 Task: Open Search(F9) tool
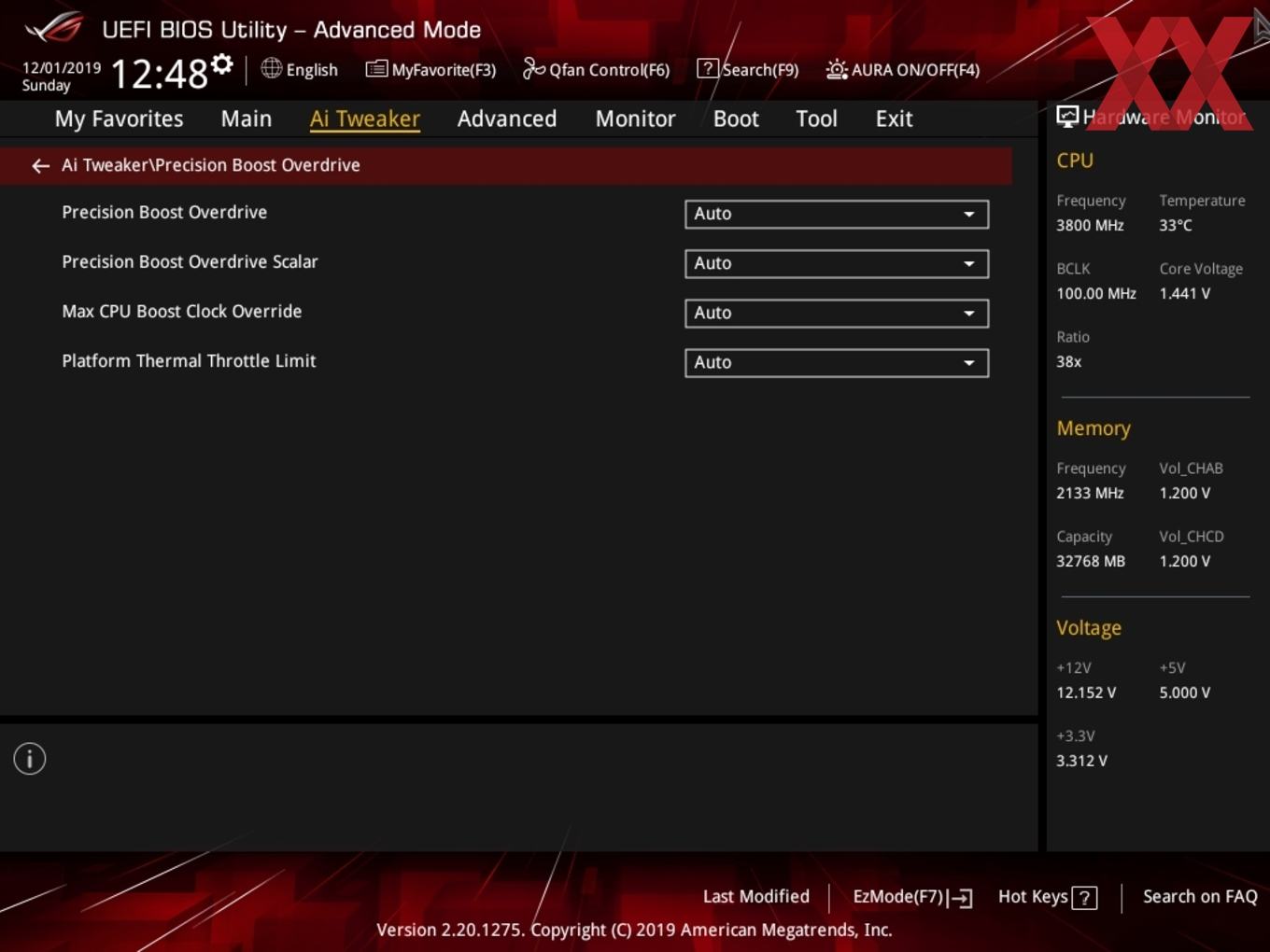[x=748, y=69]
